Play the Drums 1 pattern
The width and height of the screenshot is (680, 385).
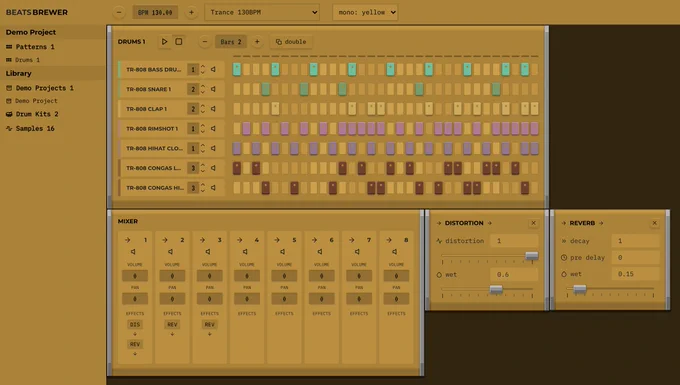[x=164, y=42]
